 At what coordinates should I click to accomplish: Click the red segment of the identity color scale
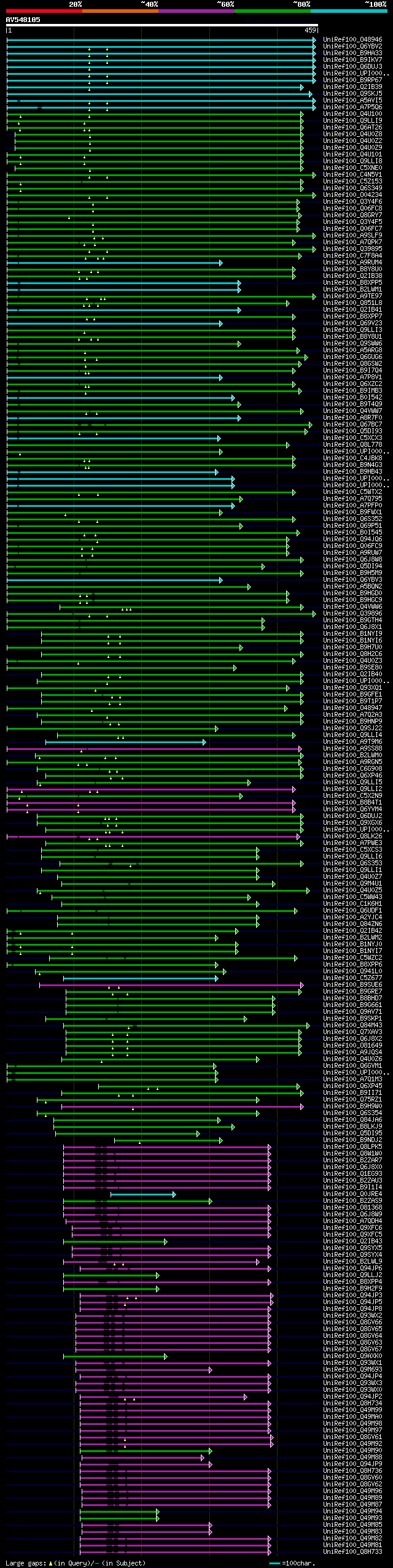click(44, 10)
